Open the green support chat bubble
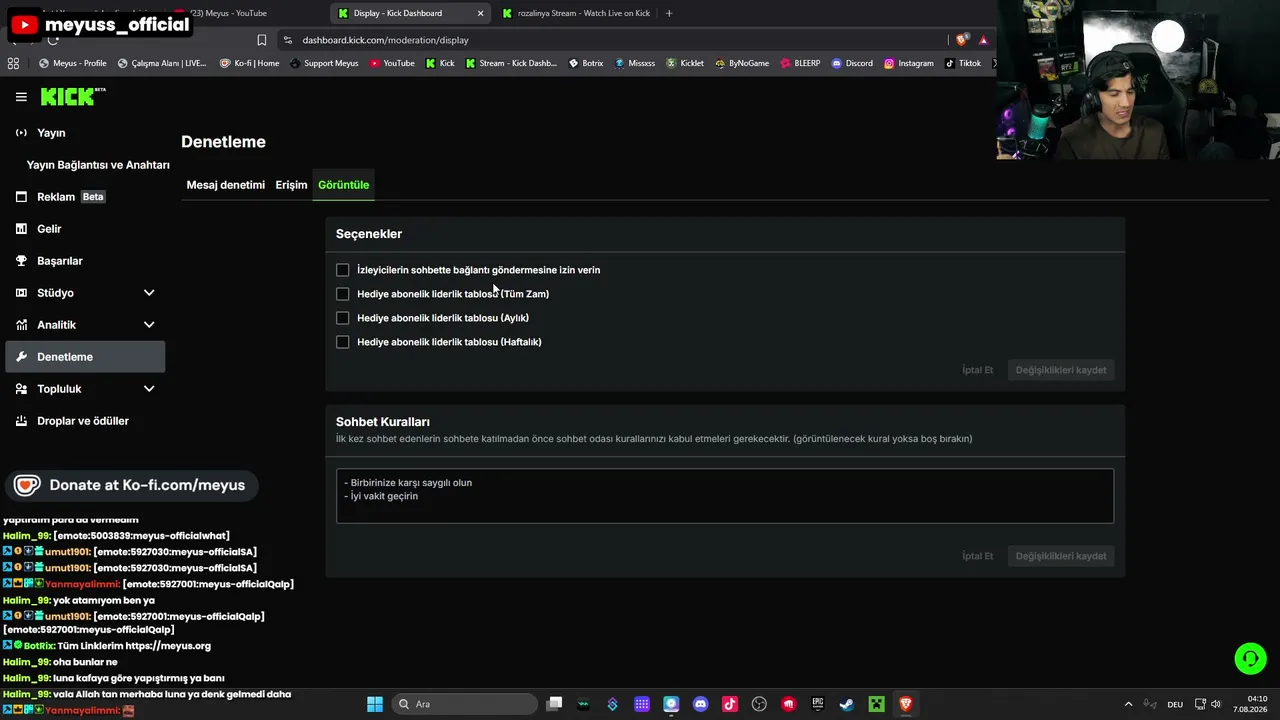 click(x=1250, y=658)
